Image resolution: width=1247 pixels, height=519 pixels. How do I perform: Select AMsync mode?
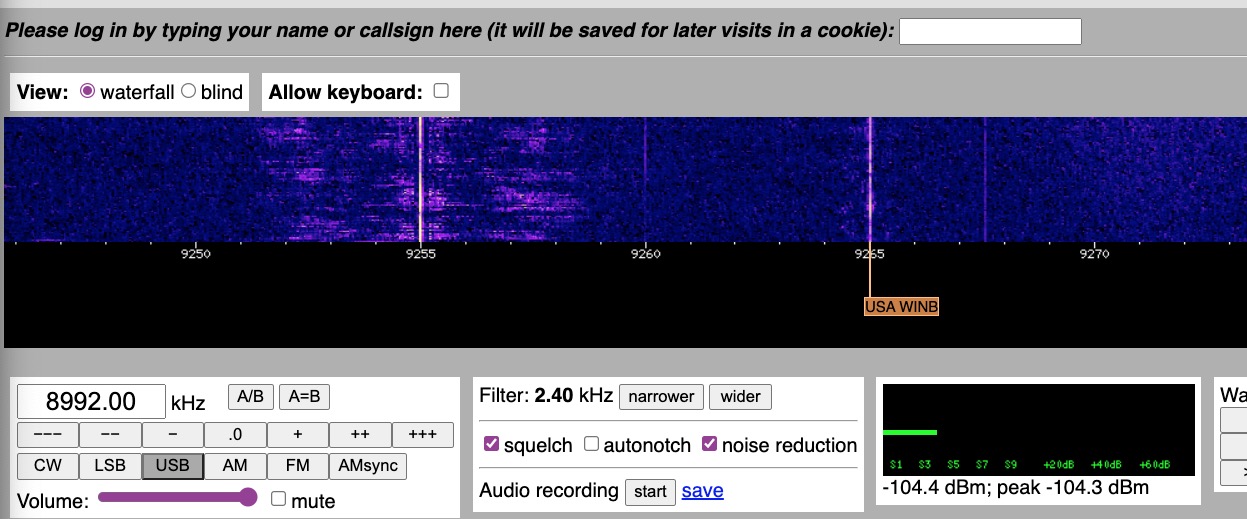[x=368, y=466]
